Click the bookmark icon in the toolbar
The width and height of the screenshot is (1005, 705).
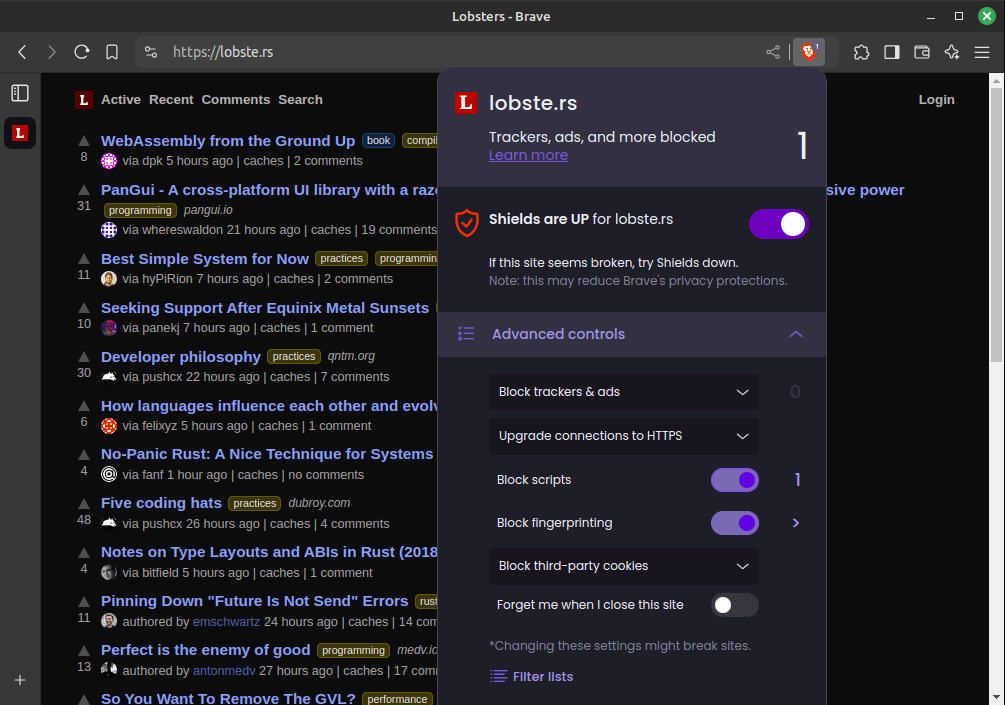(x=112, y=52)
